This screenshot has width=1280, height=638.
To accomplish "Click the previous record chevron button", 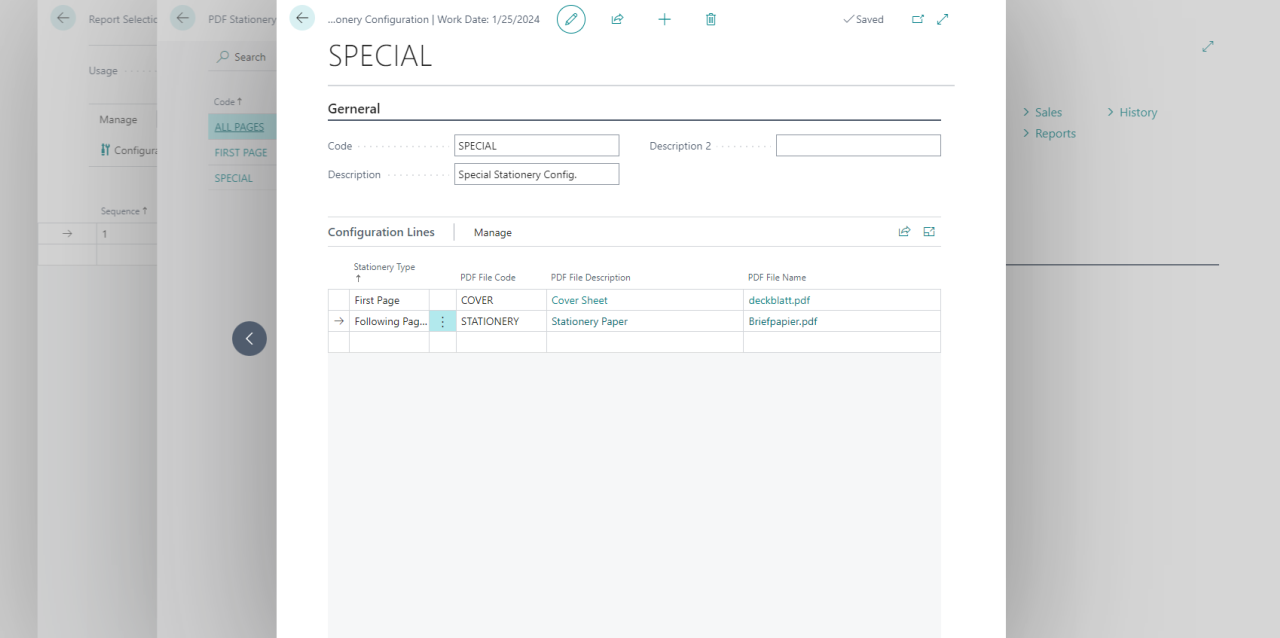I will [249, 338].
